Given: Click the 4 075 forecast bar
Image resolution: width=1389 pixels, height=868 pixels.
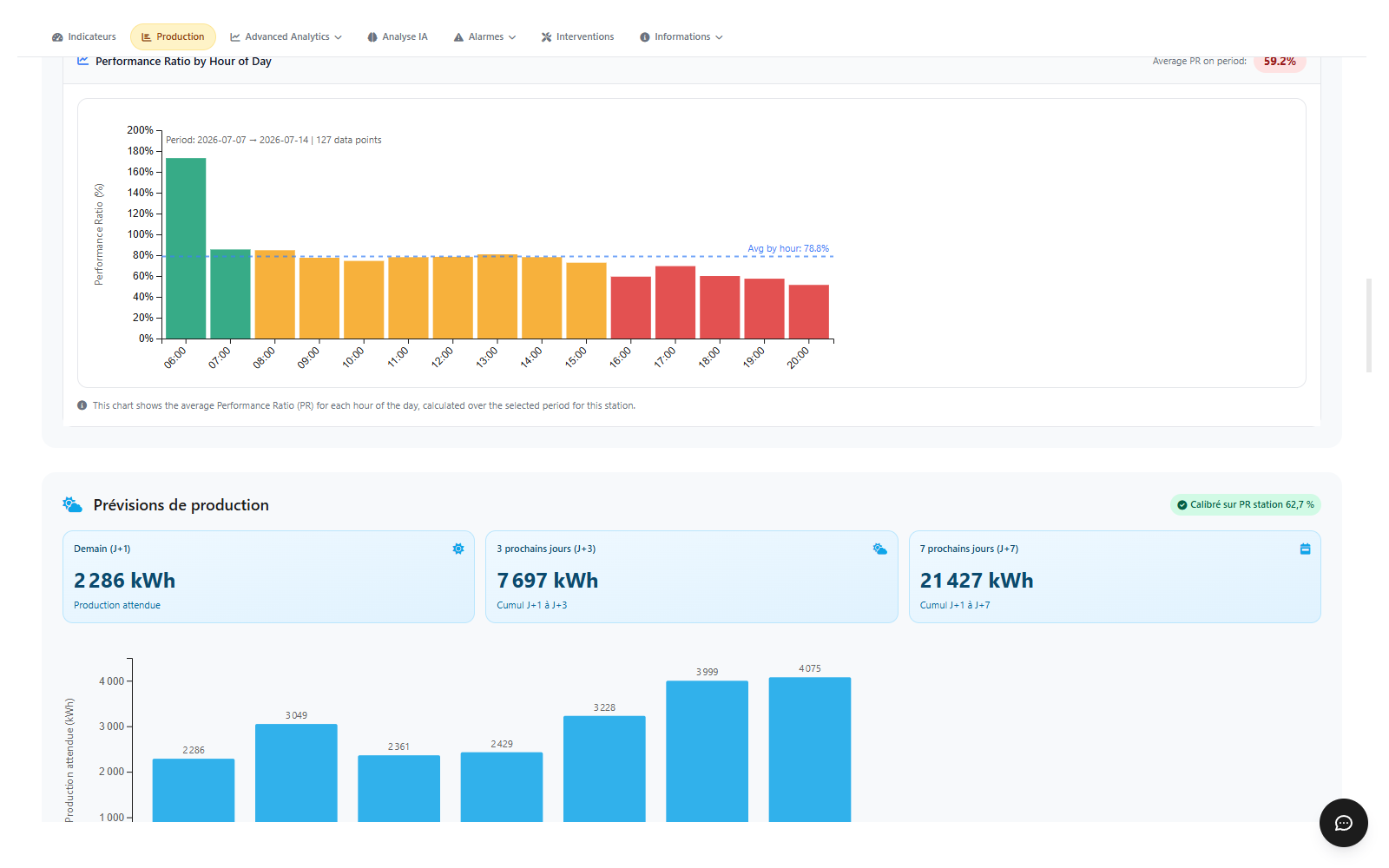Looking at the screenshot, I should [810, 749].
